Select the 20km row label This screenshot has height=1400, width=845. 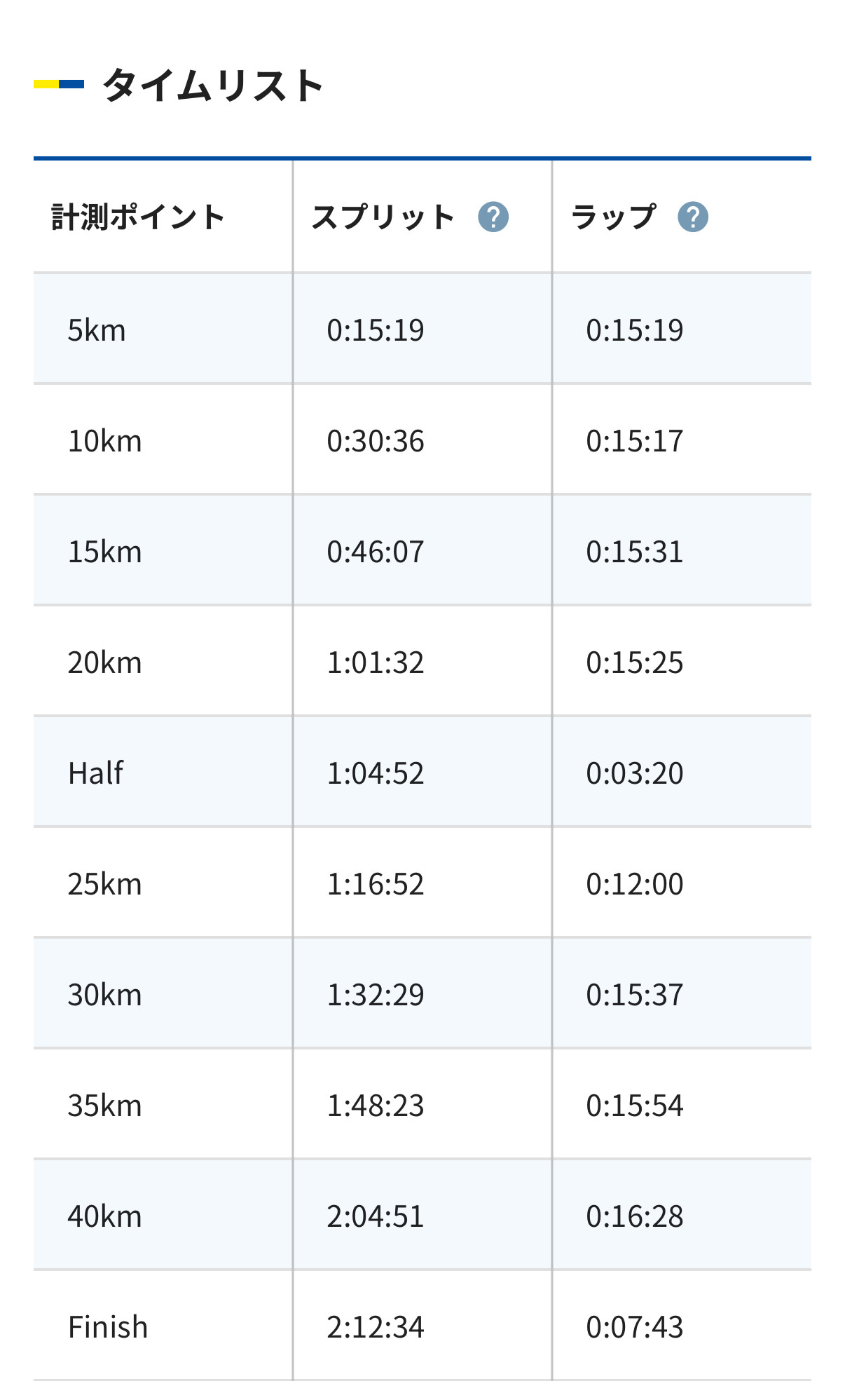pos(104,662)
